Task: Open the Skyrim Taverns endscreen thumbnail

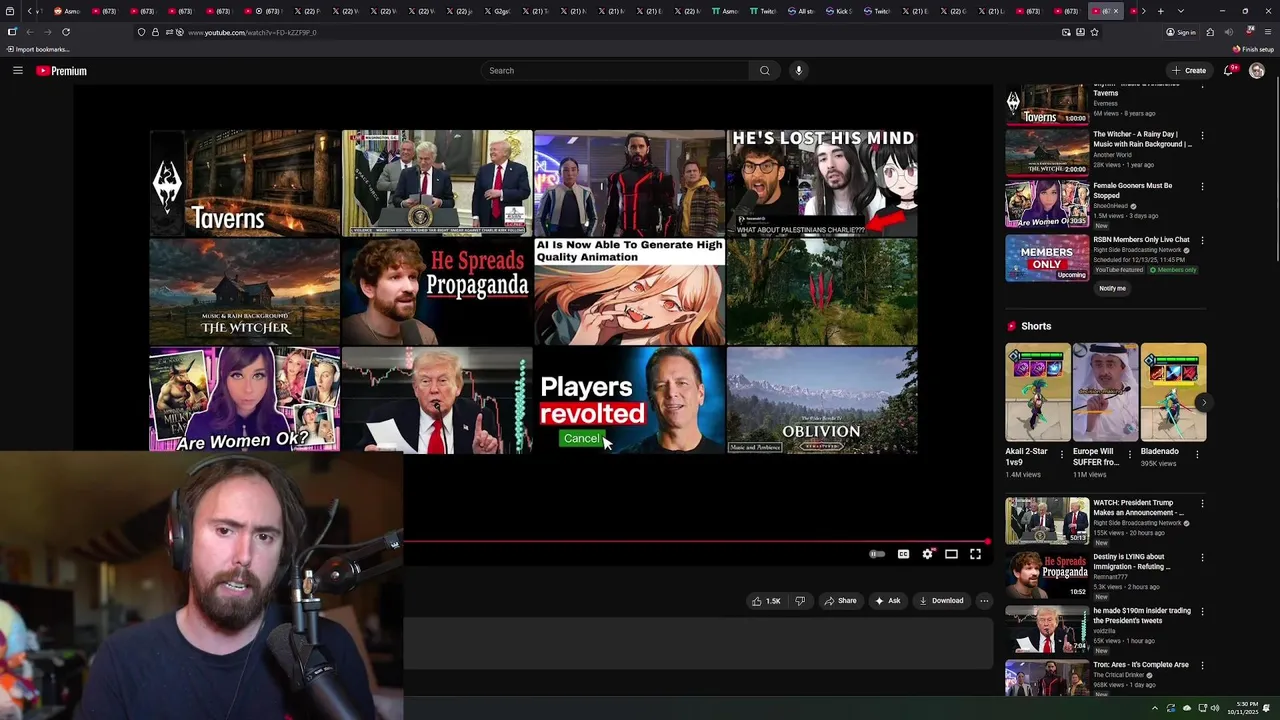Action: click(x=245, y=183)
